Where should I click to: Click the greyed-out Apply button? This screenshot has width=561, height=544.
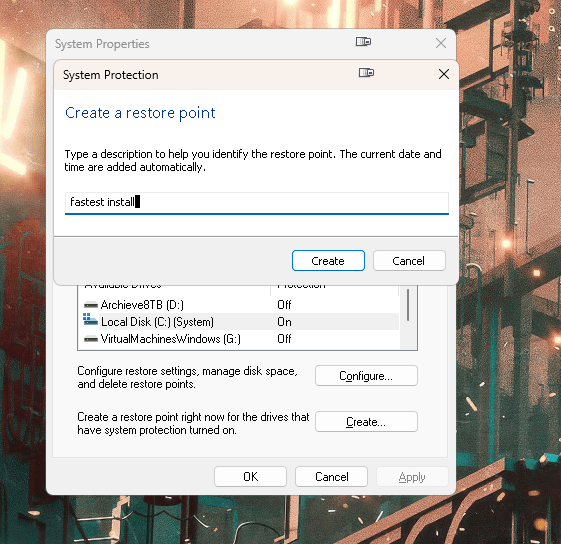click(412, 477)
